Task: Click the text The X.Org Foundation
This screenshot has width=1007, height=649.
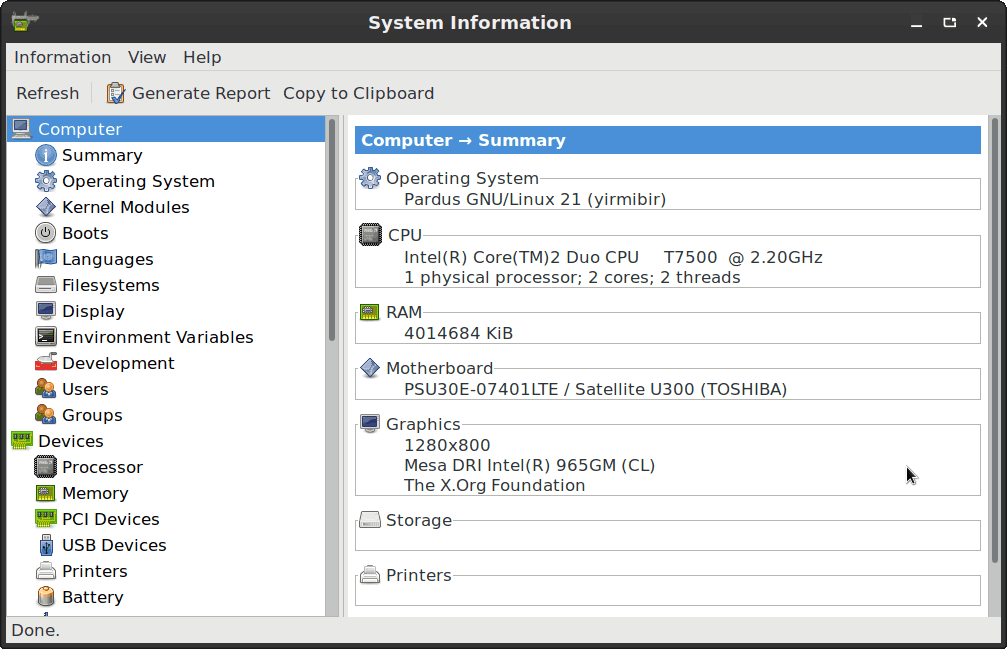Action: pyautogui.click(x=495, y=485)
